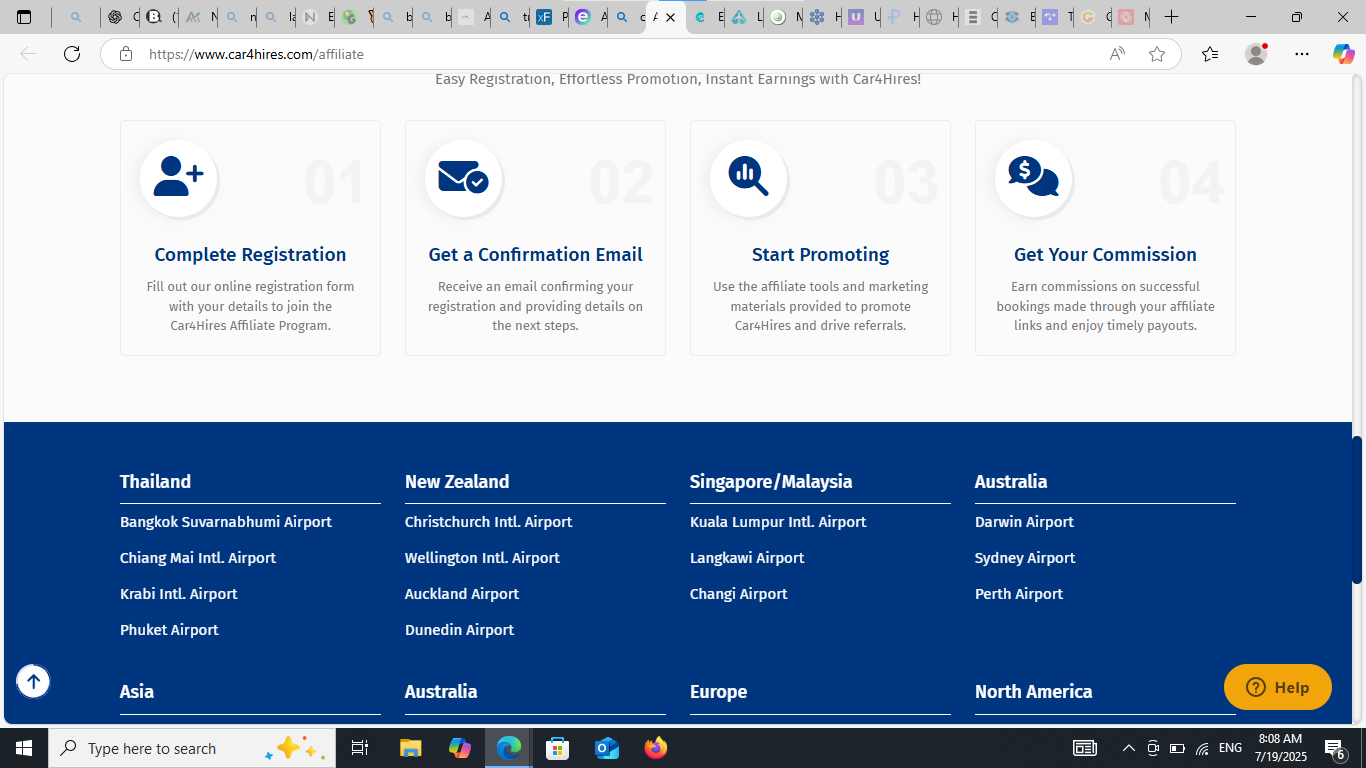Click the New Zealand footer heading
The image size is (1366, 768).
pyautogui.click(x=457, y=482)
